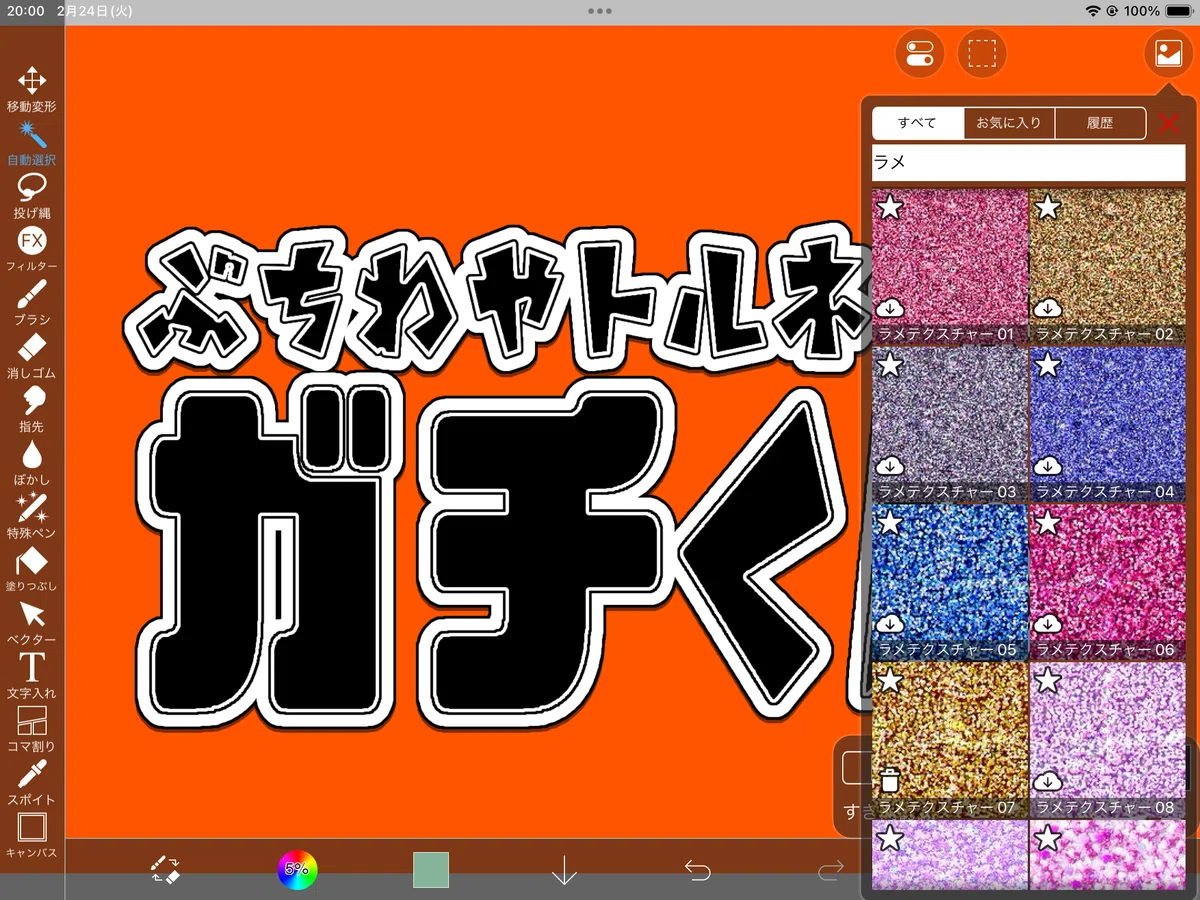Tap the downward arrow in bottom bar
The width and height of the screenshot is (1200, 900).
(x=564, y=869)
